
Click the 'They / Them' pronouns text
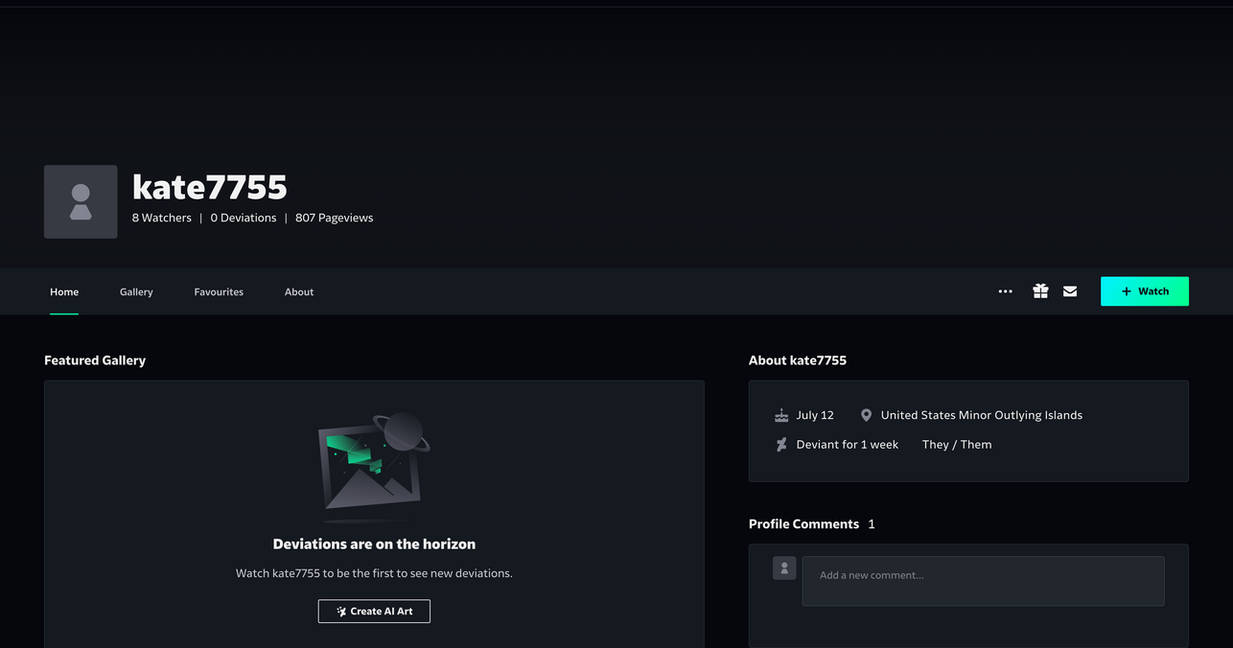[957, 445]
